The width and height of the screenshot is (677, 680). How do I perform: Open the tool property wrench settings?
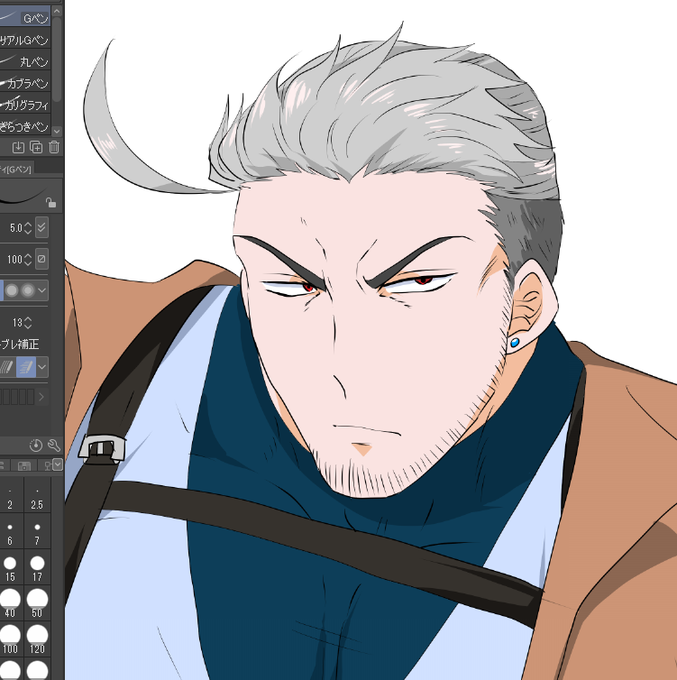coord(54,445)
